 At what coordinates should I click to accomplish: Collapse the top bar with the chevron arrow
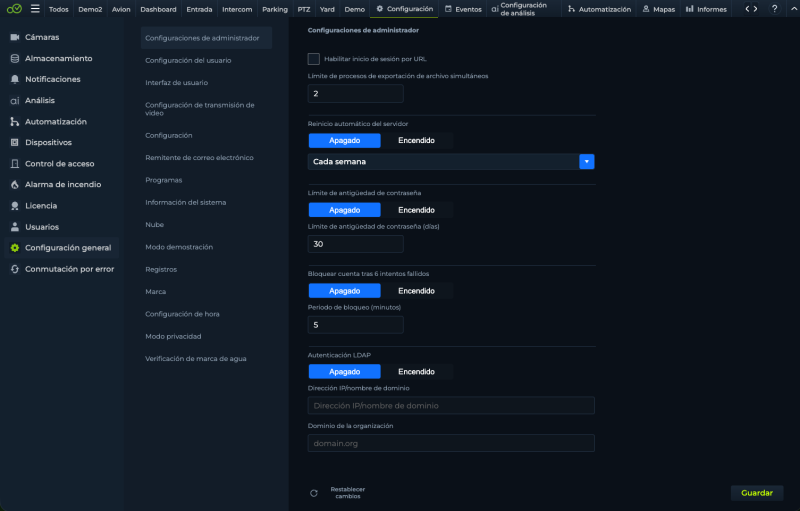794,9
